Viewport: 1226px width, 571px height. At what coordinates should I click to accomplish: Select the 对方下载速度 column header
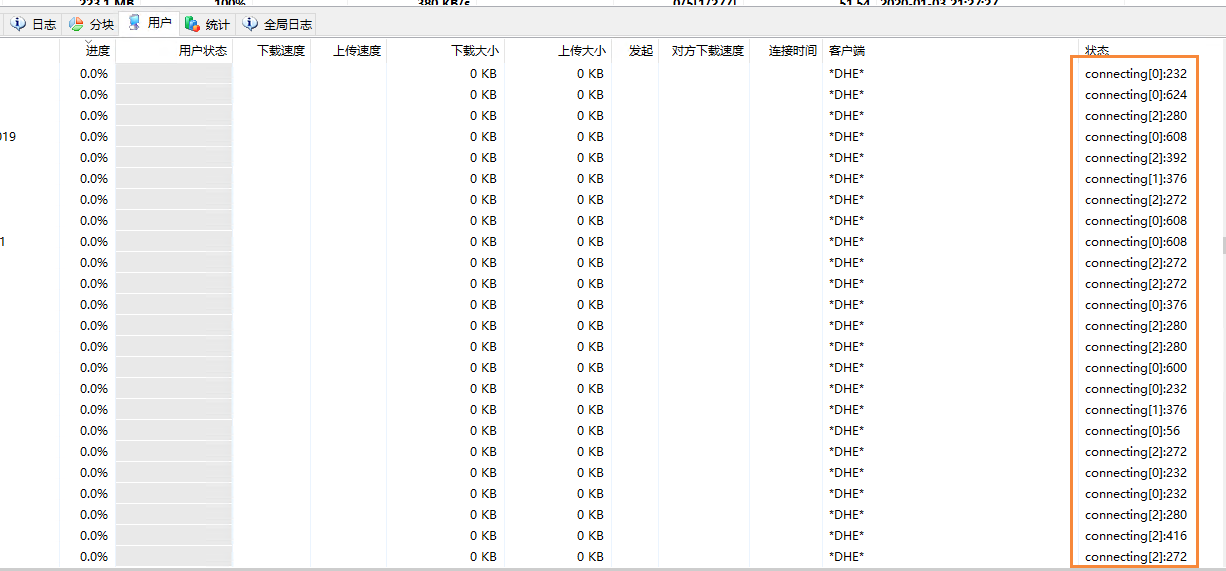coord(708,51)
